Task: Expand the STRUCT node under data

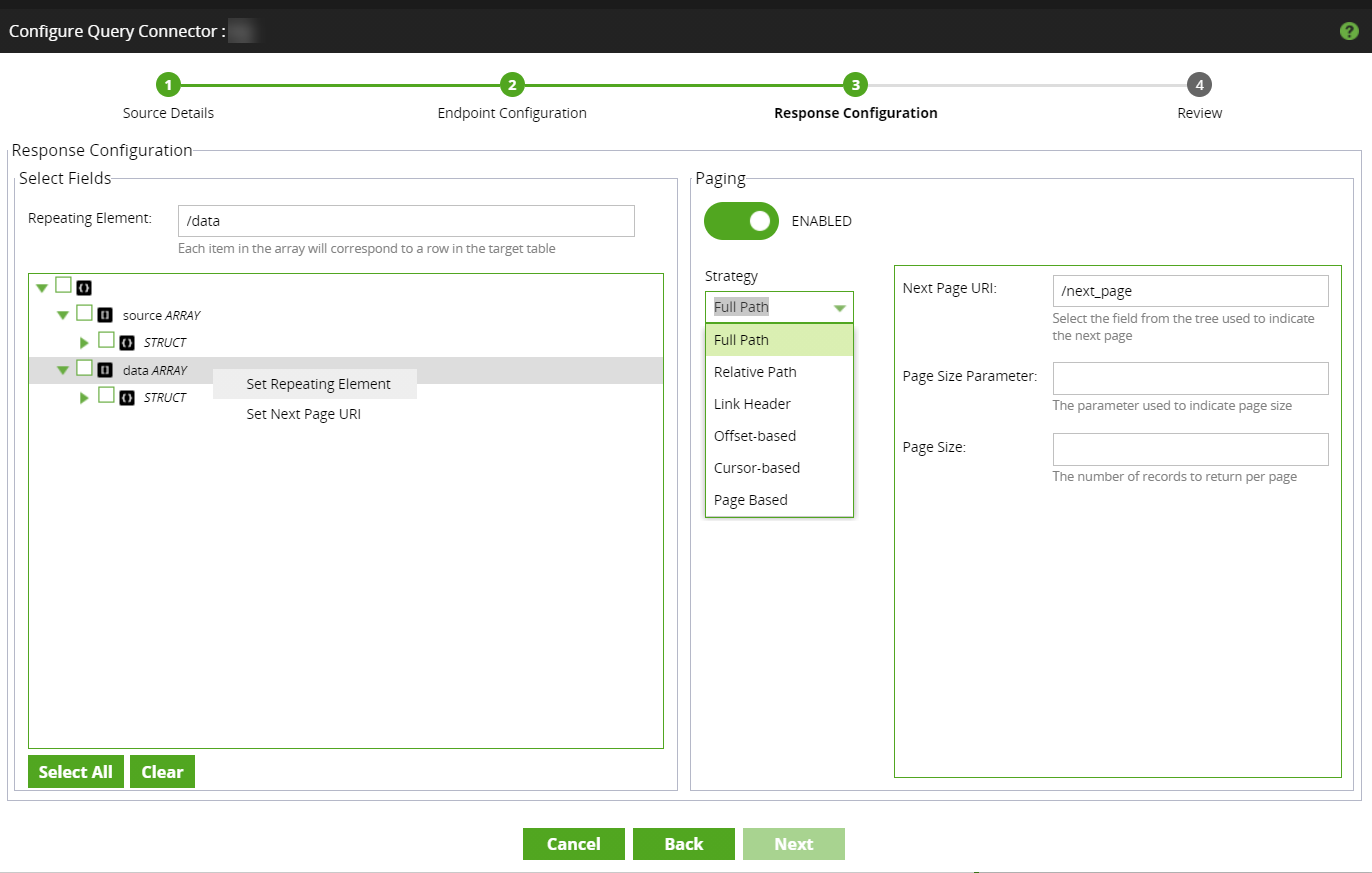Action: [x=85, y=398]
